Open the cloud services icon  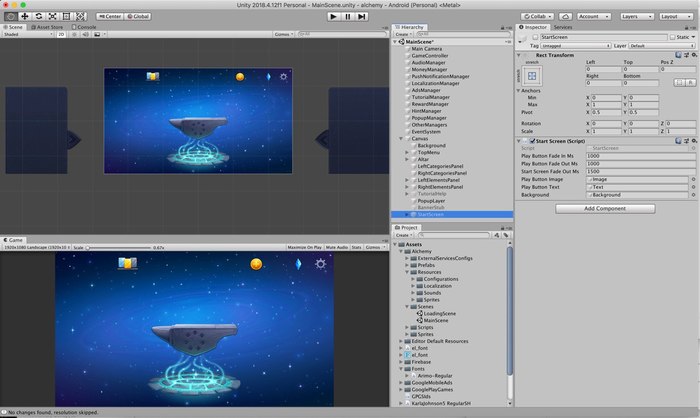tap(567, 16)
